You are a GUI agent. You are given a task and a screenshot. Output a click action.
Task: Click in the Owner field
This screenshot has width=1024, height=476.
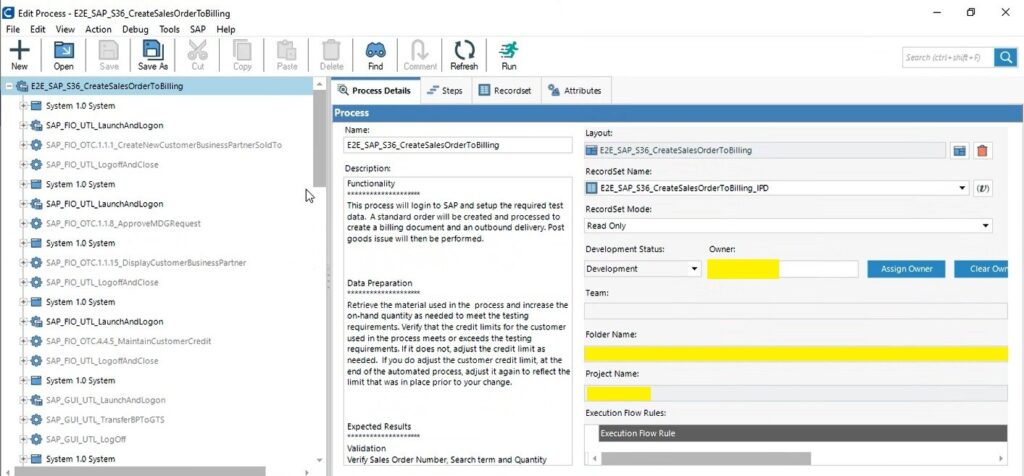pyautogui.click(x=782, y=269)
